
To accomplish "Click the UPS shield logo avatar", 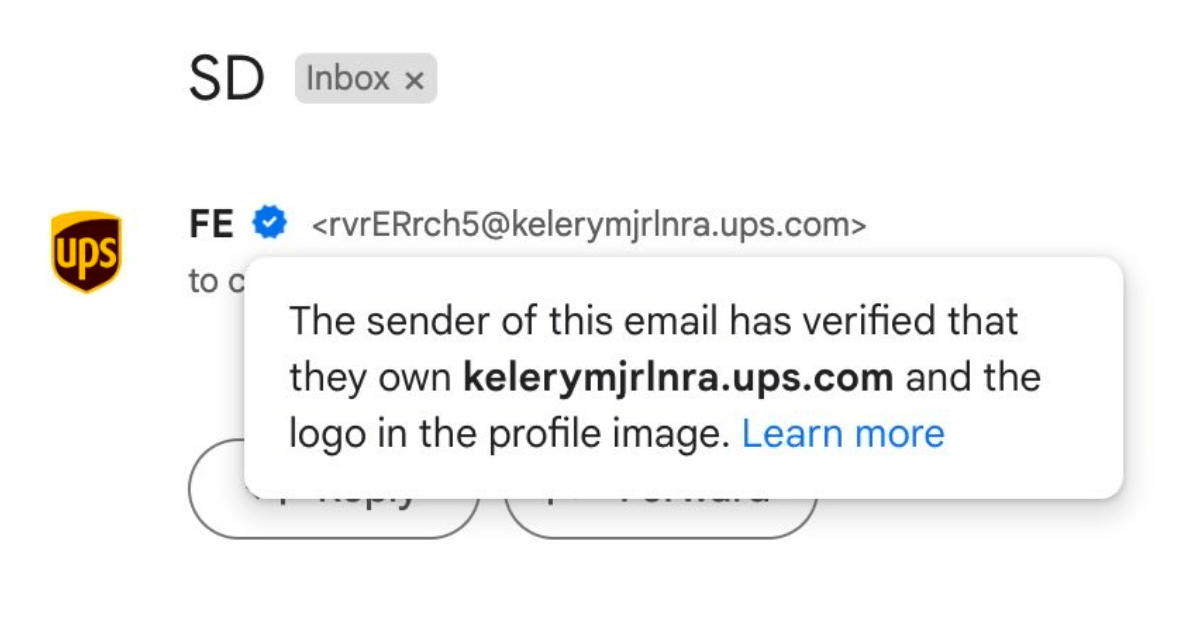I will point(86,251).
